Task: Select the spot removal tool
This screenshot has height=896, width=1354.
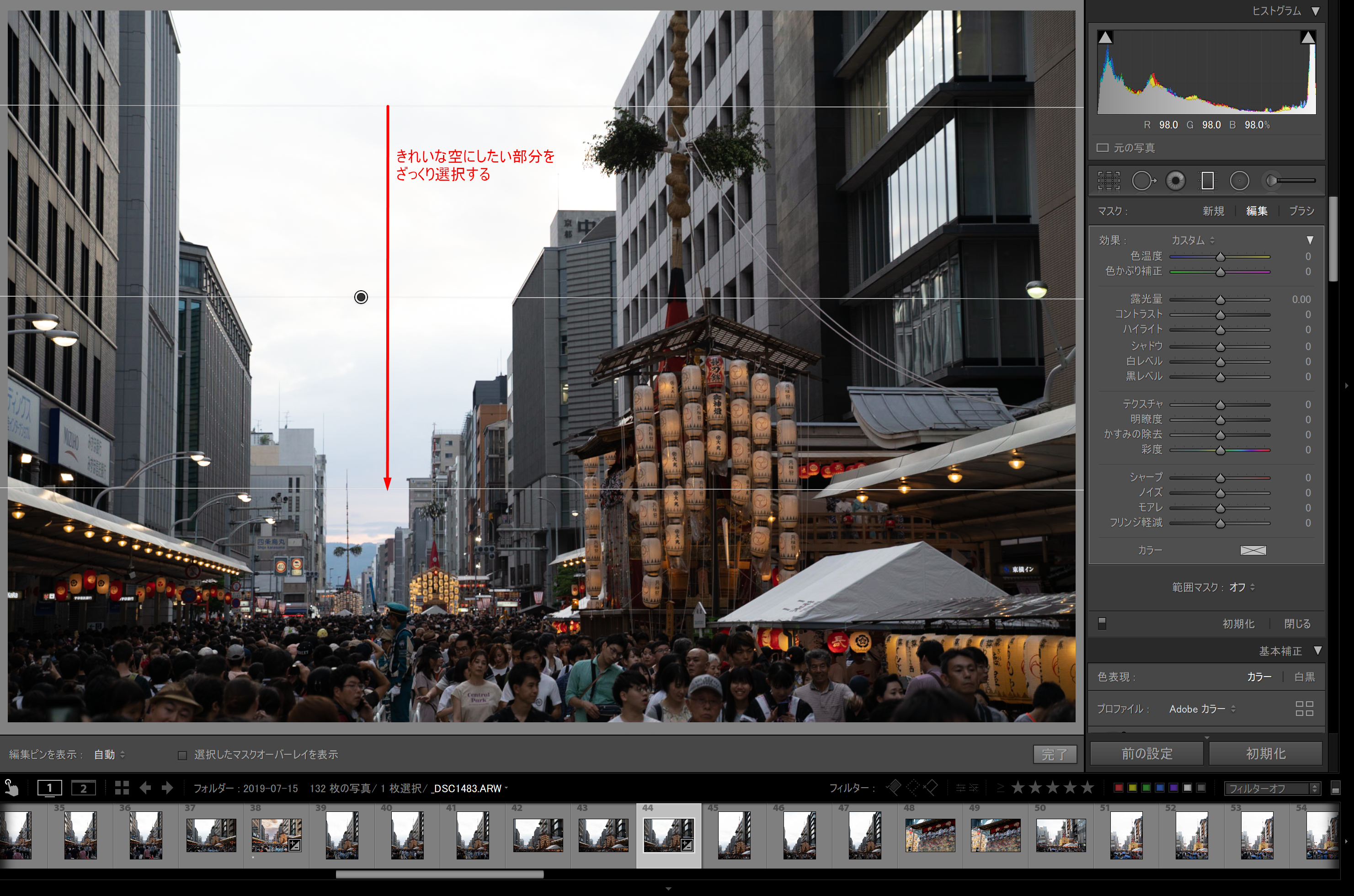Action: pos(1143,181)
